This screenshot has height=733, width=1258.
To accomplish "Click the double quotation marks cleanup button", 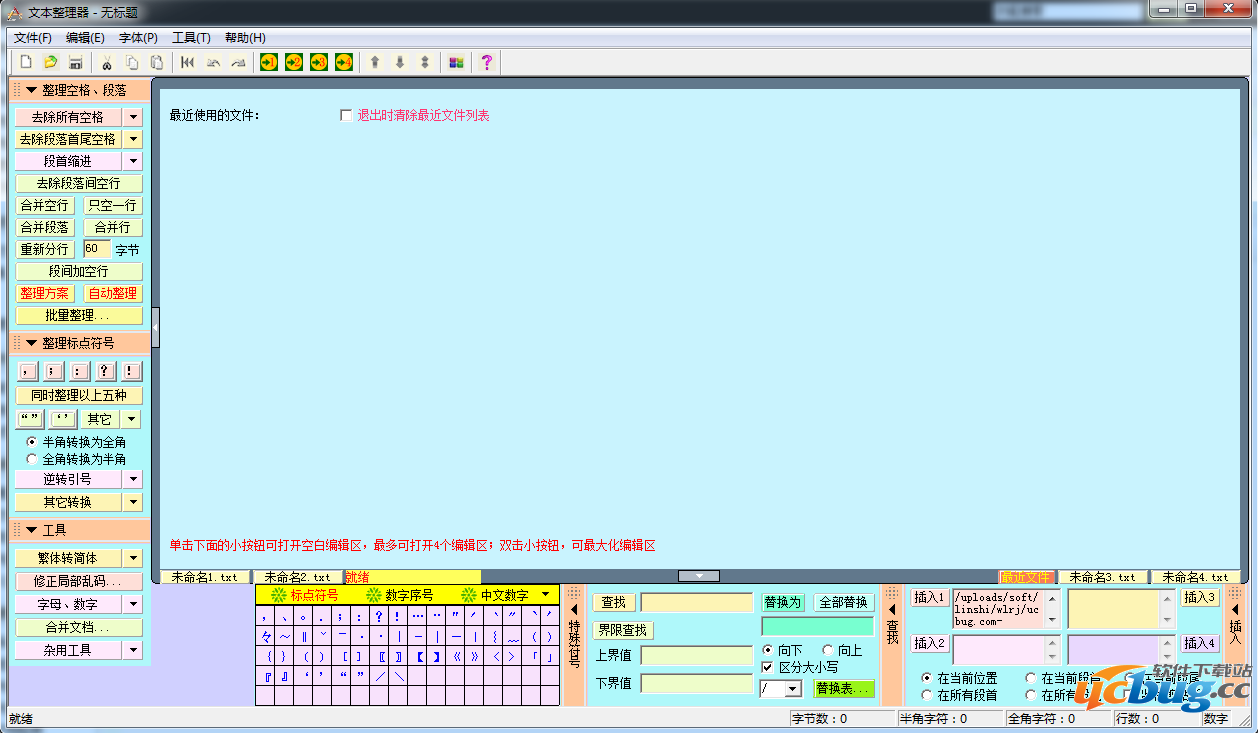I will coord(30,419).
